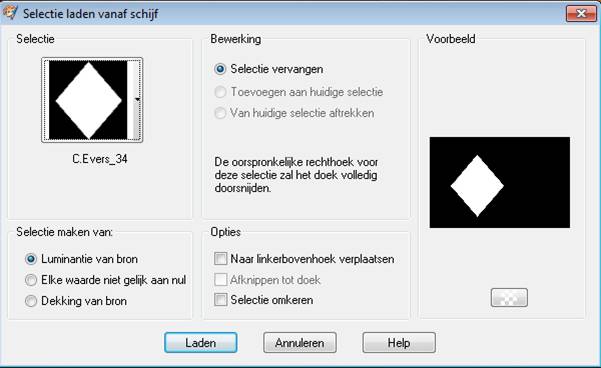This screenshot has width=601, height=368.
Task: Click the PaintShop Pro icon in title bar
Action: [x=9, y=12]
